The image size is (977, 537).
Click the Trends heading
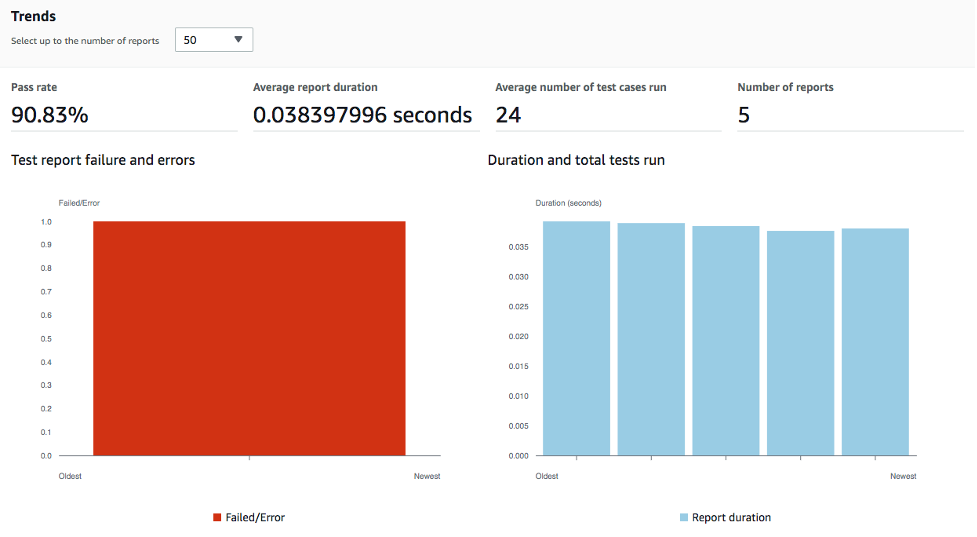pyautogui.click(x=33, y=16)
